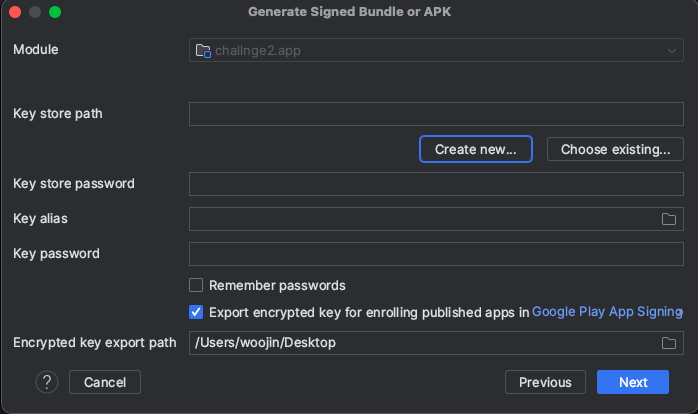698x414 pixels.
Task: Focus the Key store path field
Action: coord(436,114)
